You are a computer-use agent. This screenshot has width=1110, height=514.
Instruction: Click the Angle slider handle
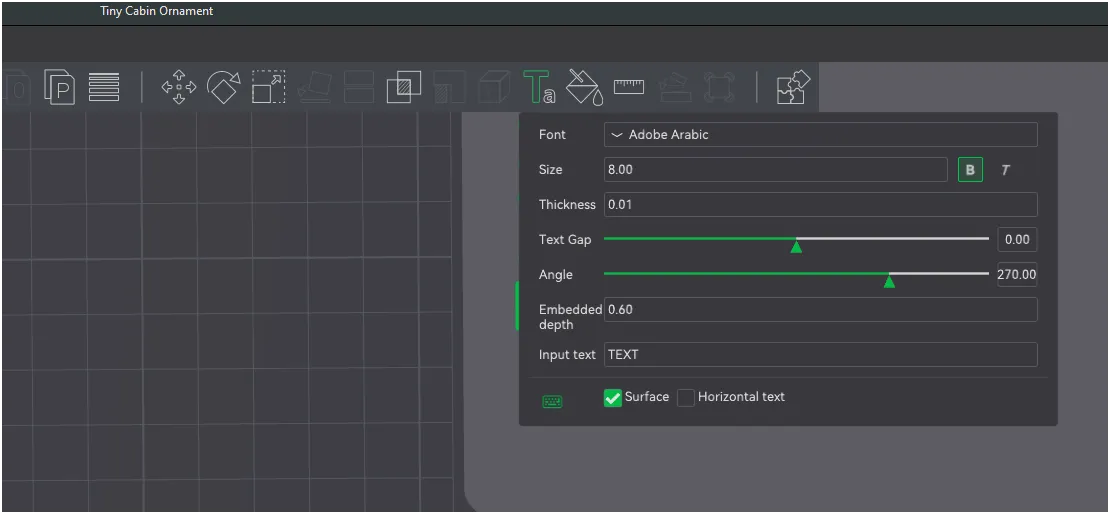889,282
